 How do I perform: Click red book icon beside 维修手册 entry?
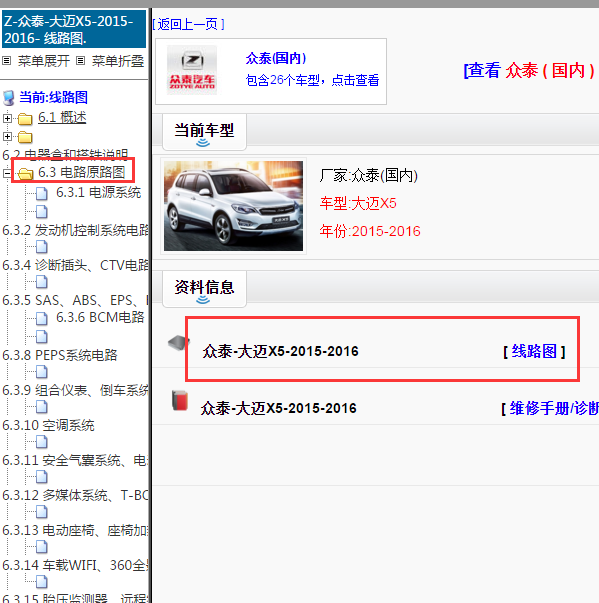(180, 400)
